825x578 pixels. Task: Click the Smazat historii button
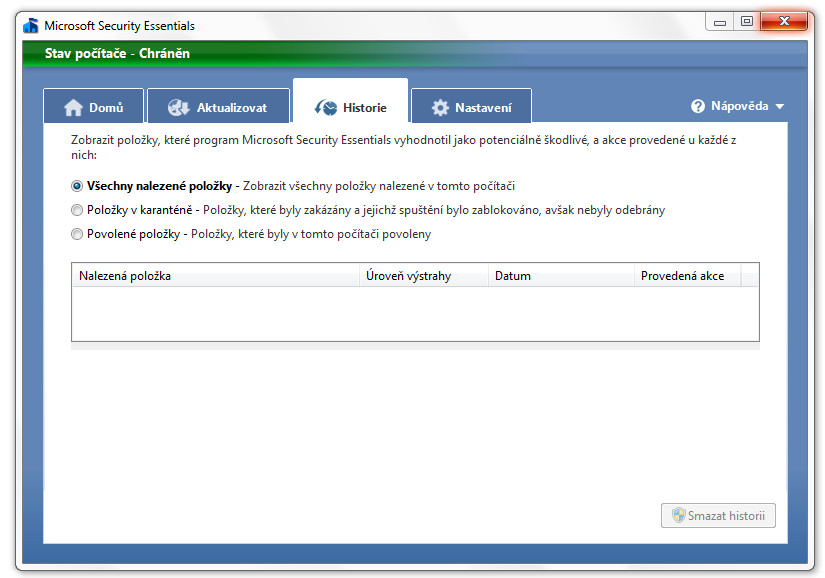718,515
